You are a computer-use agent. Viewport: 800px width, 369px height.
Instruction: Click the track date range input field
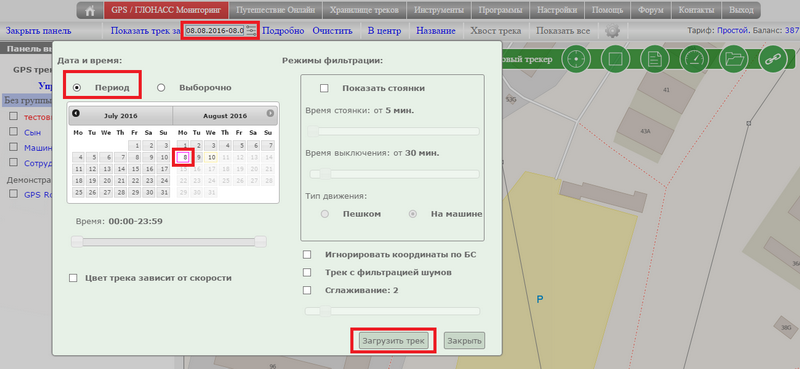(x=215, y=31)
